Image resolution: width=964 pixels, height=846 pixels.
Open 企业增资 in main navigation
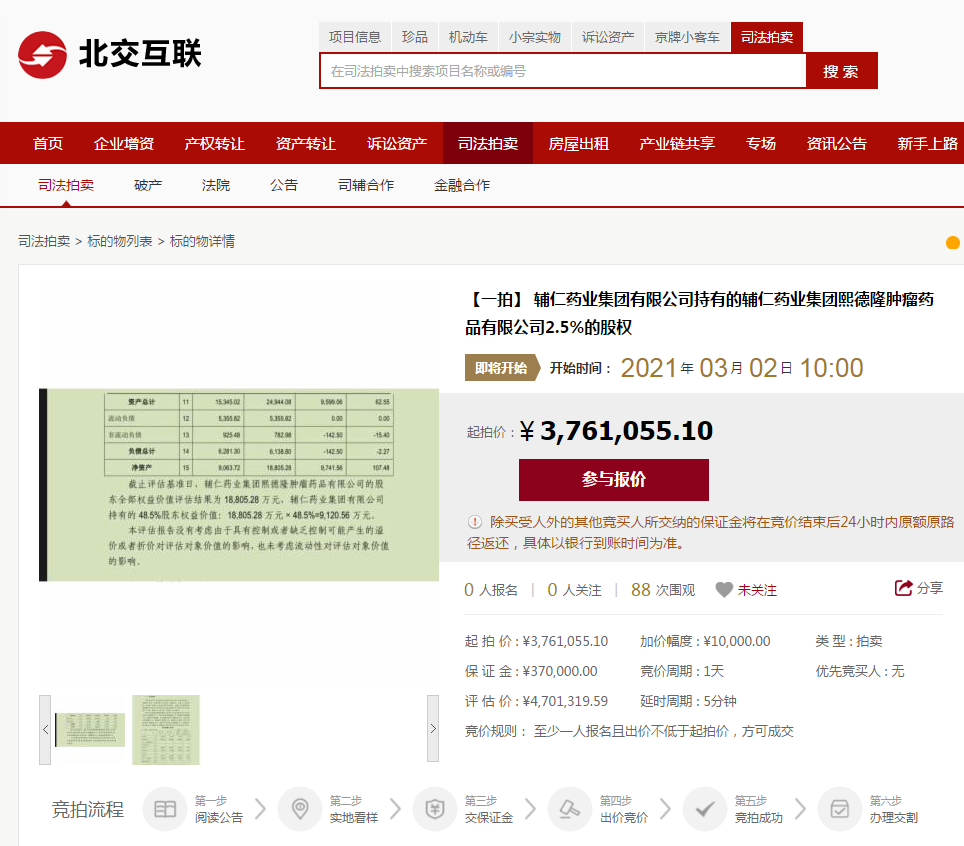124,143
